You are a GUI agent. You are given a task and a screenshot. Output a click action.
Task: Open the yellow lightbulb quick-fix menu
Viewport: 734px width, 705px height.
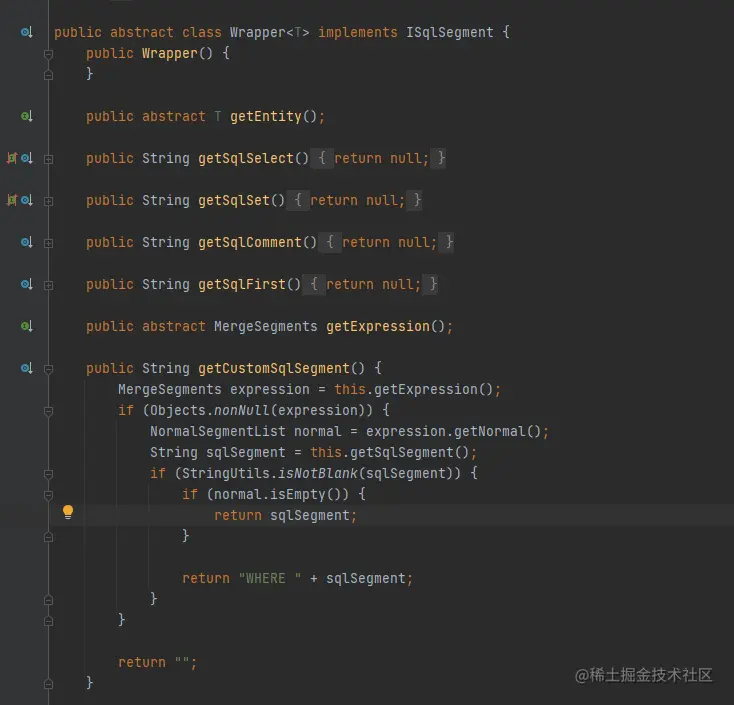click(68, 512)
